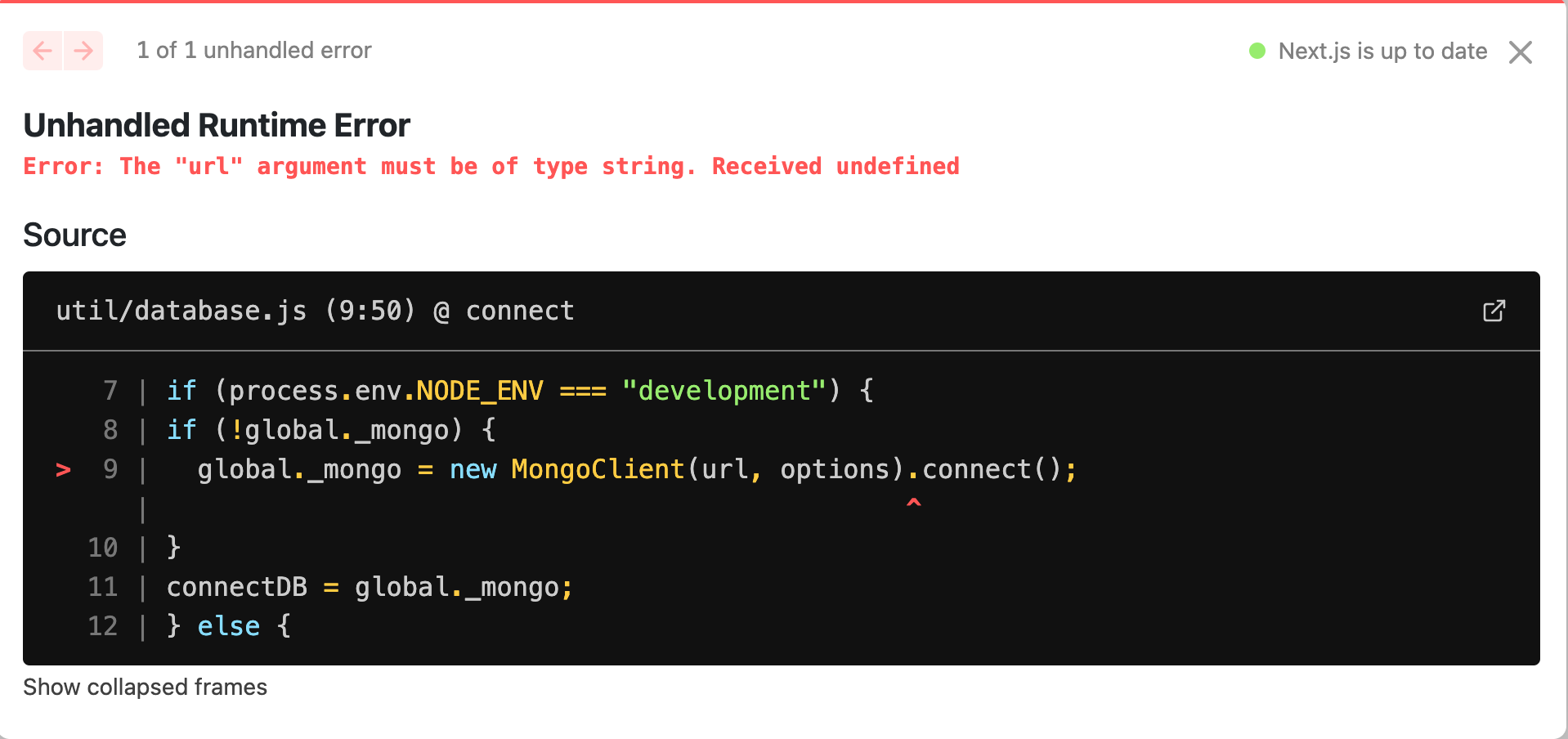This screenshot has width=1568, height=739.
Task: Click line number 11 in code frame
Action: [x=103, y=587]
